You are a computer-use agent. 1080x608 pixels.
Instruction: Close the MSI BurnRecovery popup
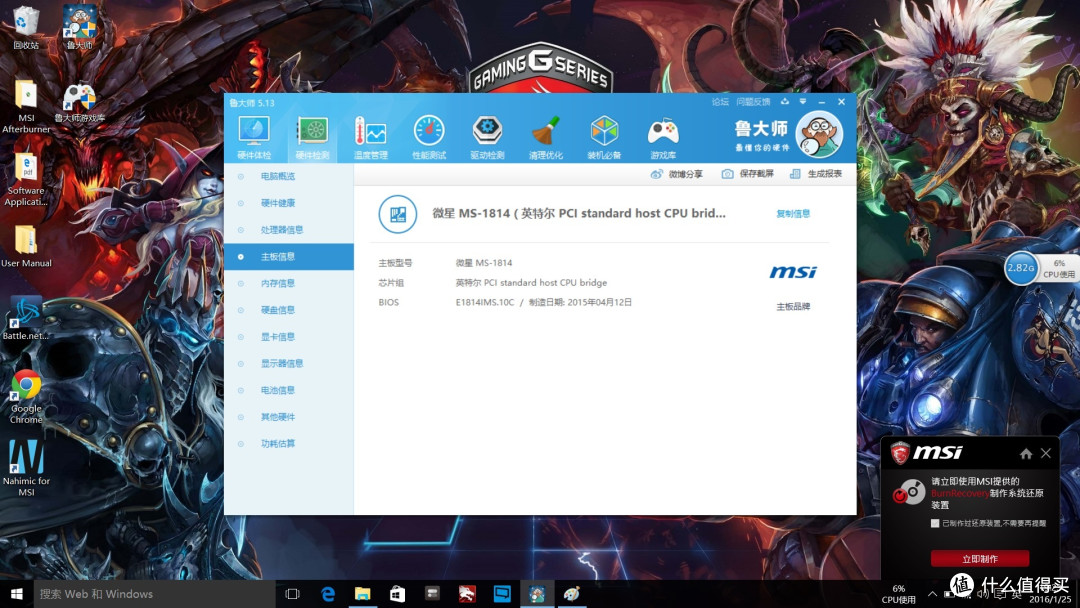pos(1046,453)
